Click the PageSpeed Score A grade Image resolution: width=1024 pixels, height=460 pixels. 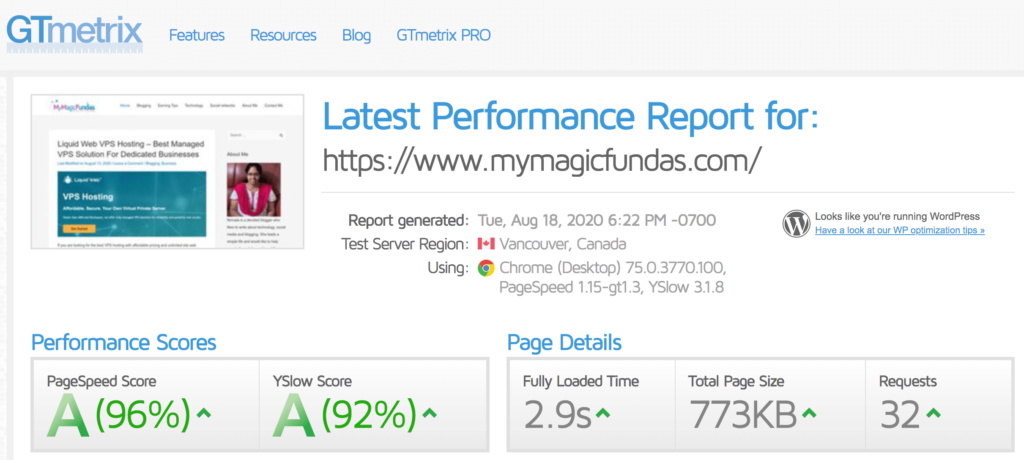click(68, 417)
